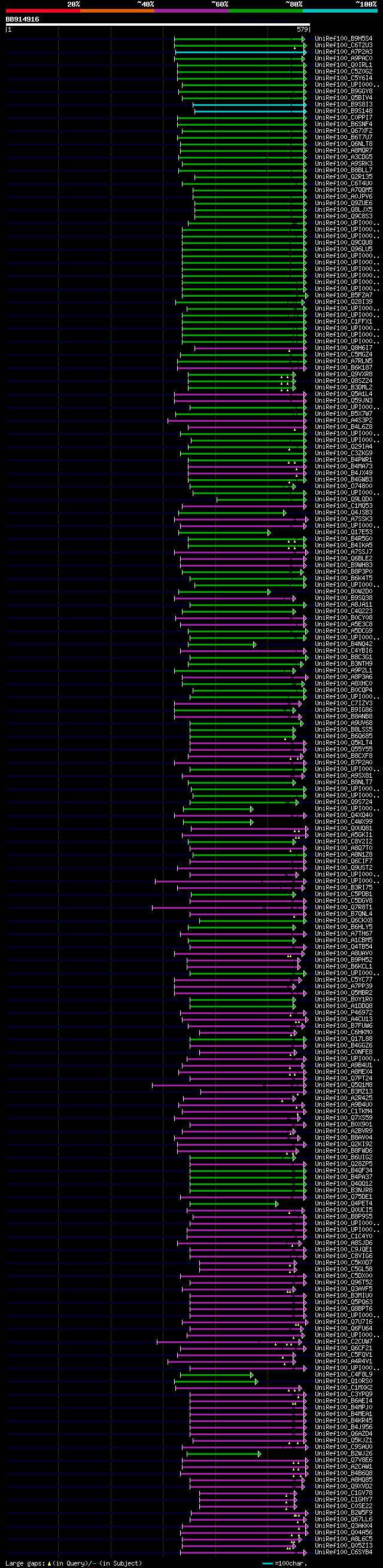Click the label UniRef100_C8V2I2
Viewport: 383px width, 1568px height.
pos(344,842)
